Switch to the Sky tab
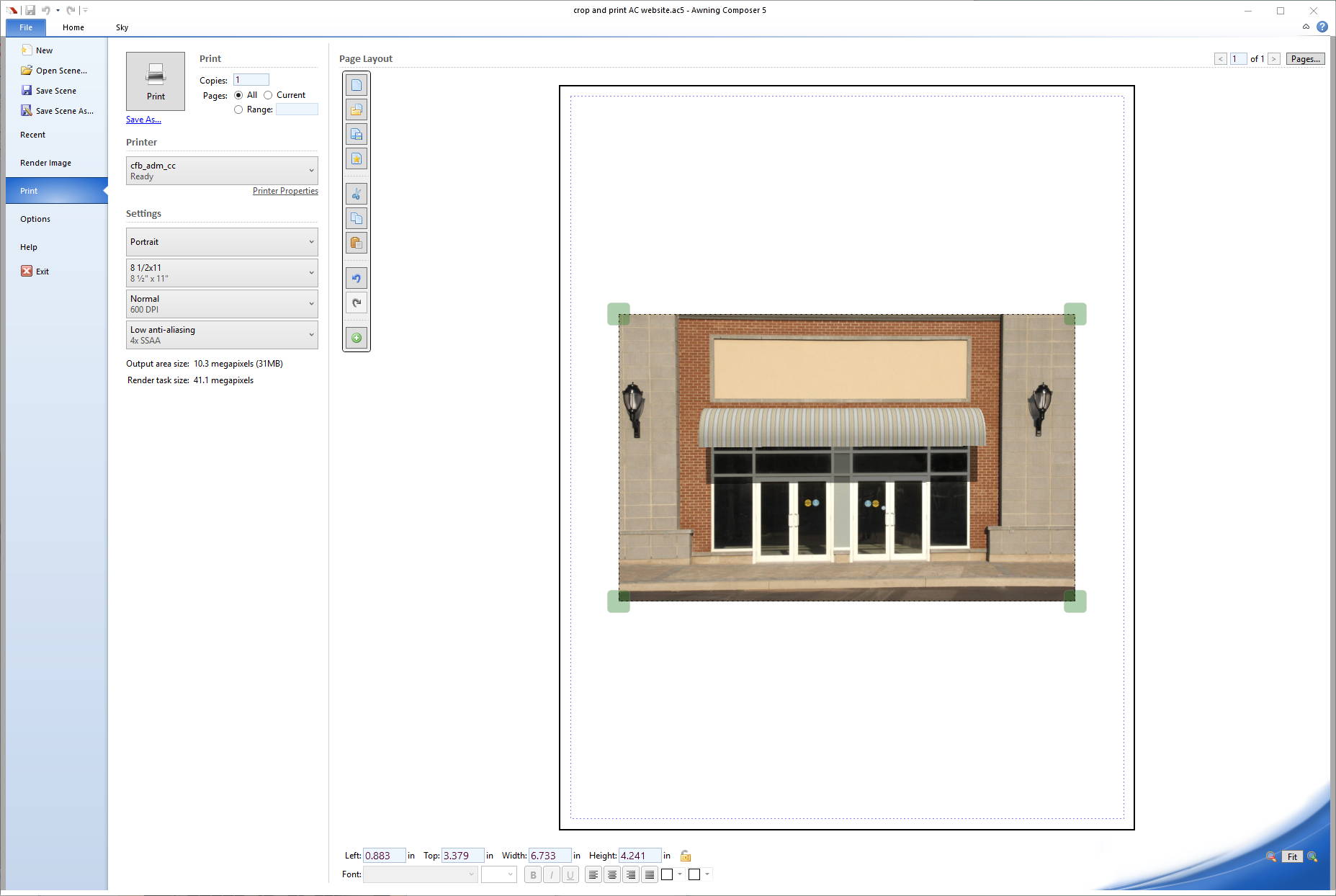Screen dimensions: 1336x896 pyautogui.click(x=122, y=27)
